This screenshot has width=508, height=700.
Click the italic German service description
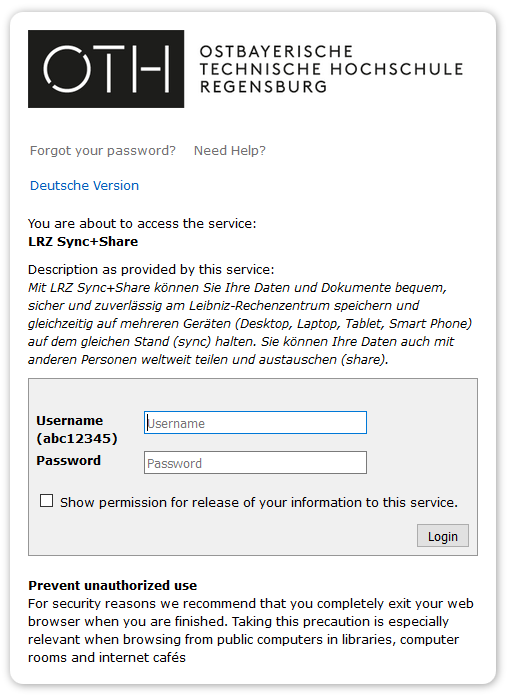250,323
